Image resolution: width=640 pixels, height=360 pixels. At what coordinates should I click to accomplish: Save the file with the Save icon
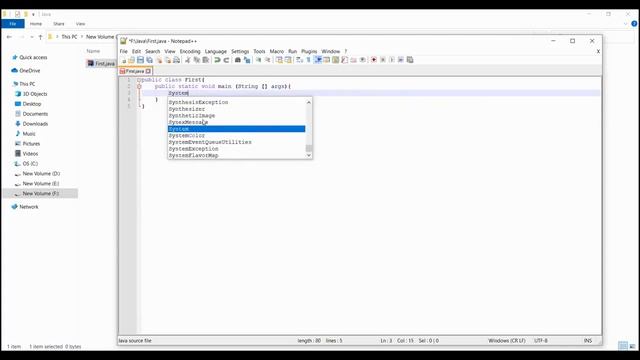coord(140,60)
